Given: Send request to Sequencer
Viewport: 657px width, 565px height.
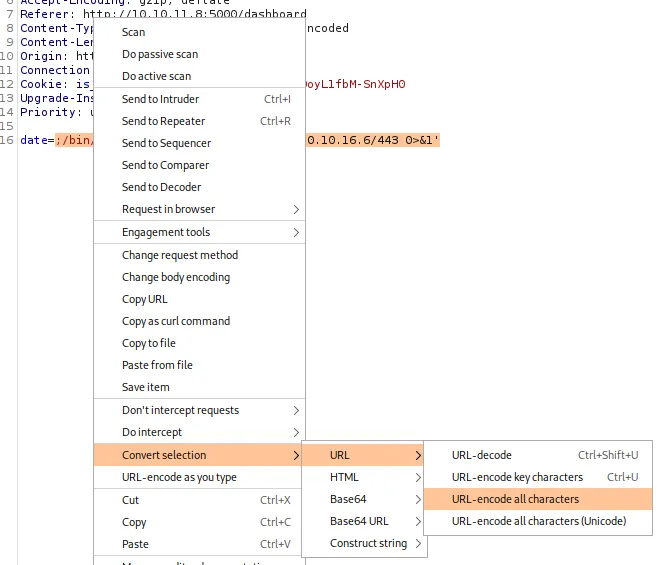Looking at the screenshot, I should (199, 143).
